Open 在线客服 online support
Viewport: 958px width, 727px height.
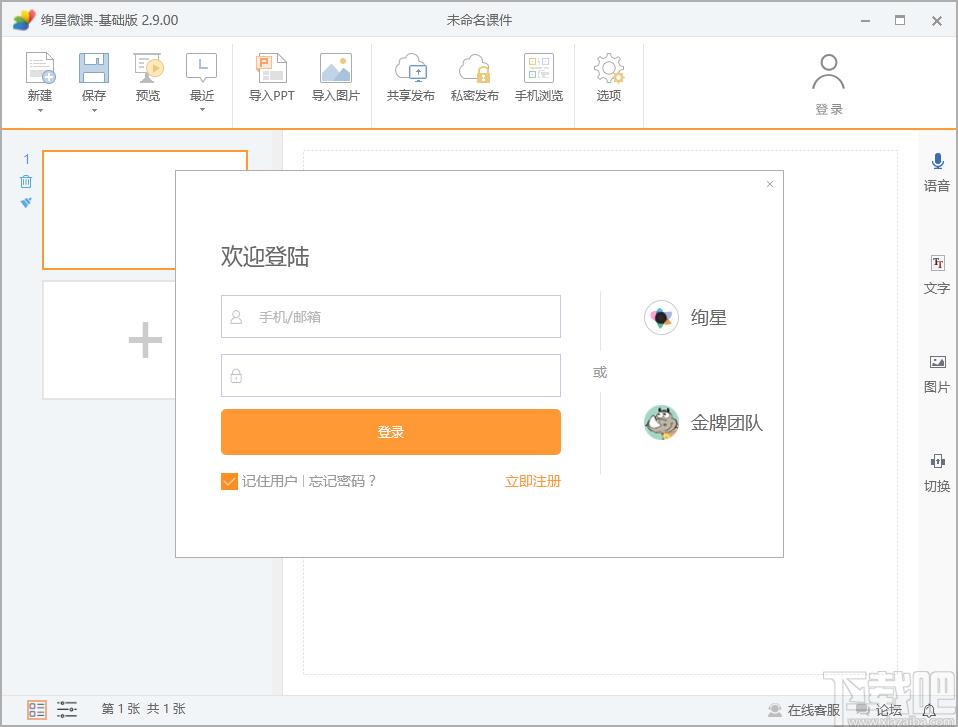(804, 710)
